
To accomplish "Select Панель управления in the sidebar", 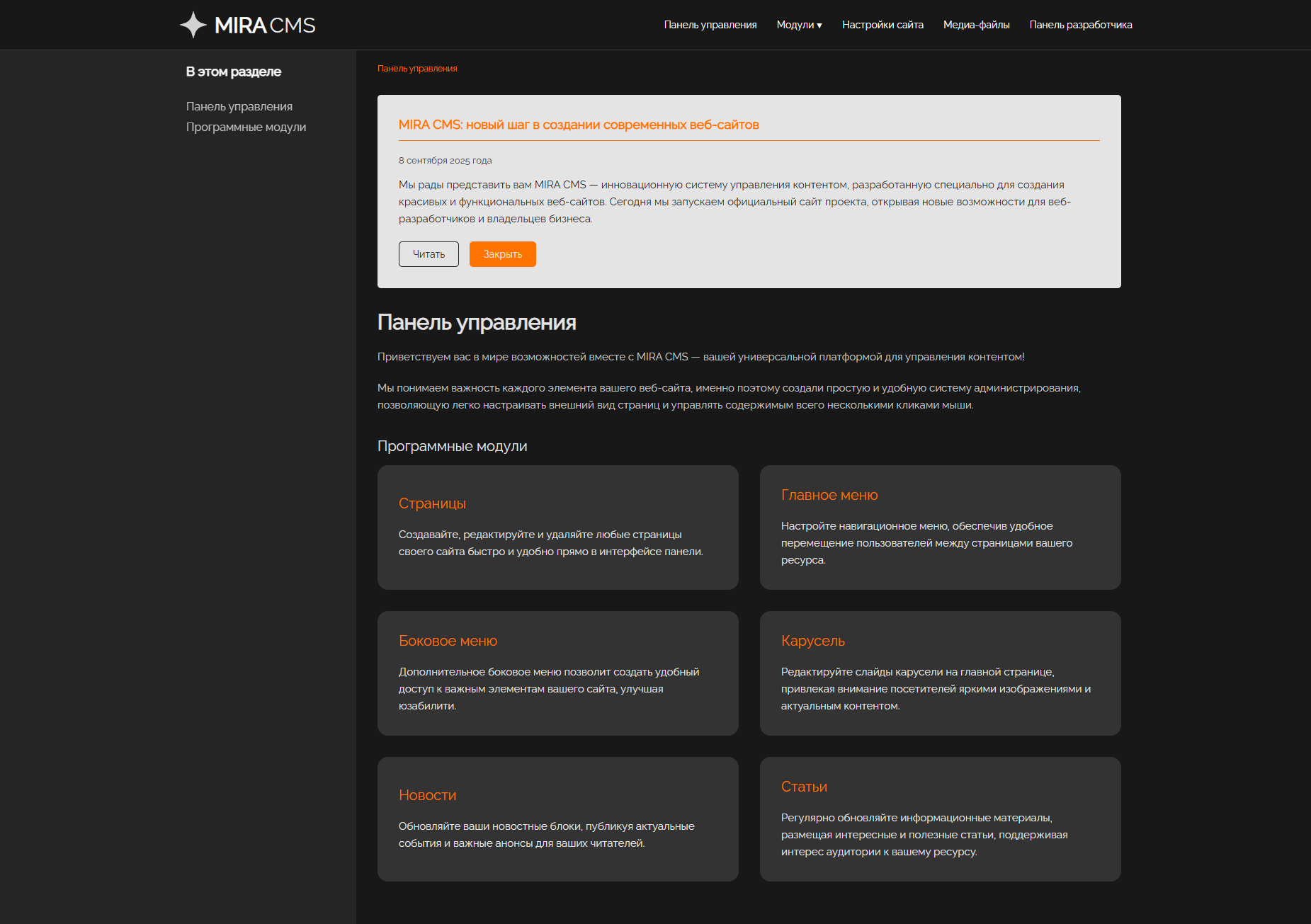I will coord(239,106).
